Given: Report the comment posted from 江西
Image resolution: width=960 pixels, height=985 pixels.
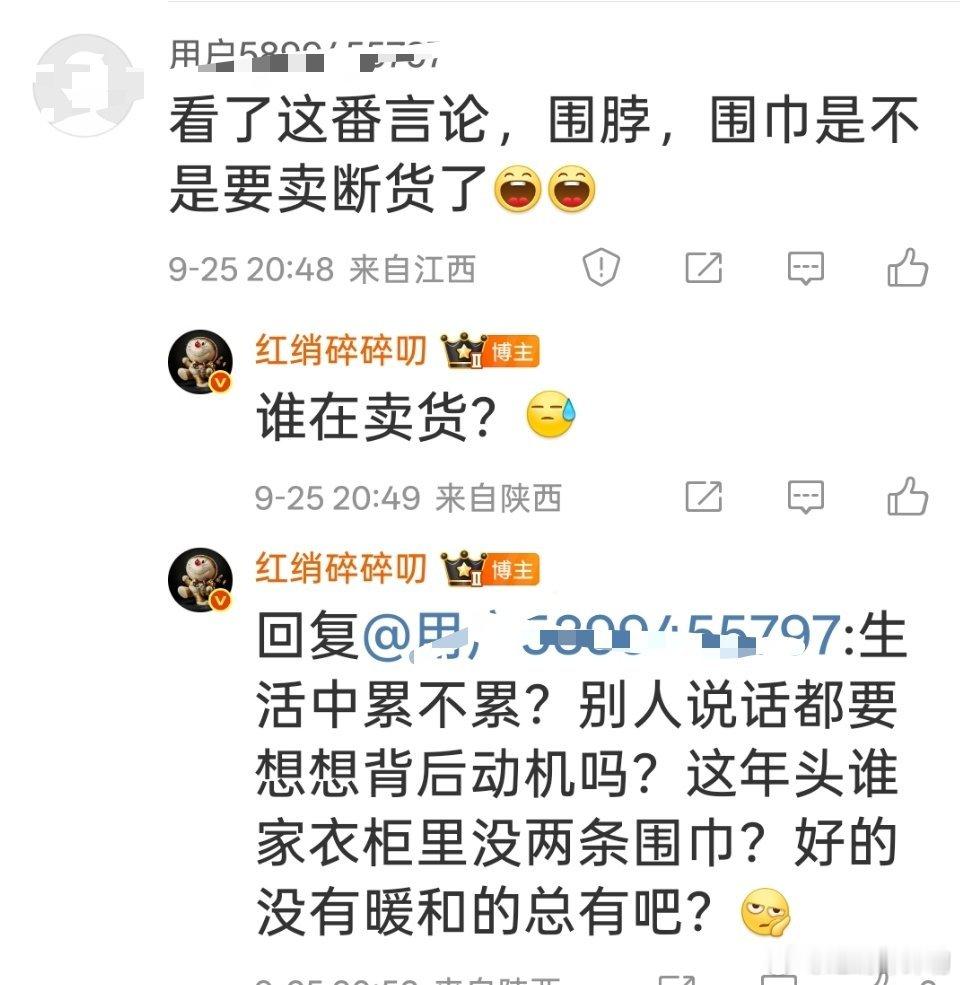Looking at the screenshot, I should [x=601, y=268].
